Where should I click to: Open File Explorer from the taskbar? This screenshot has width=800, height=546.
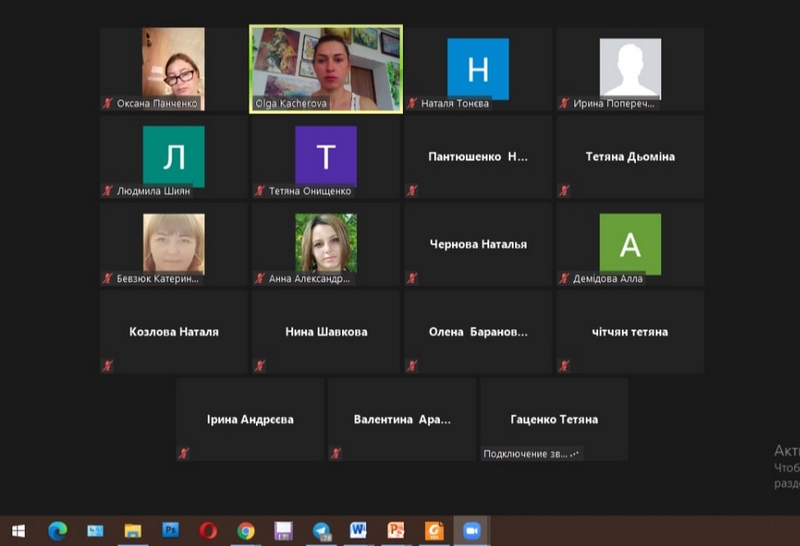133,530
